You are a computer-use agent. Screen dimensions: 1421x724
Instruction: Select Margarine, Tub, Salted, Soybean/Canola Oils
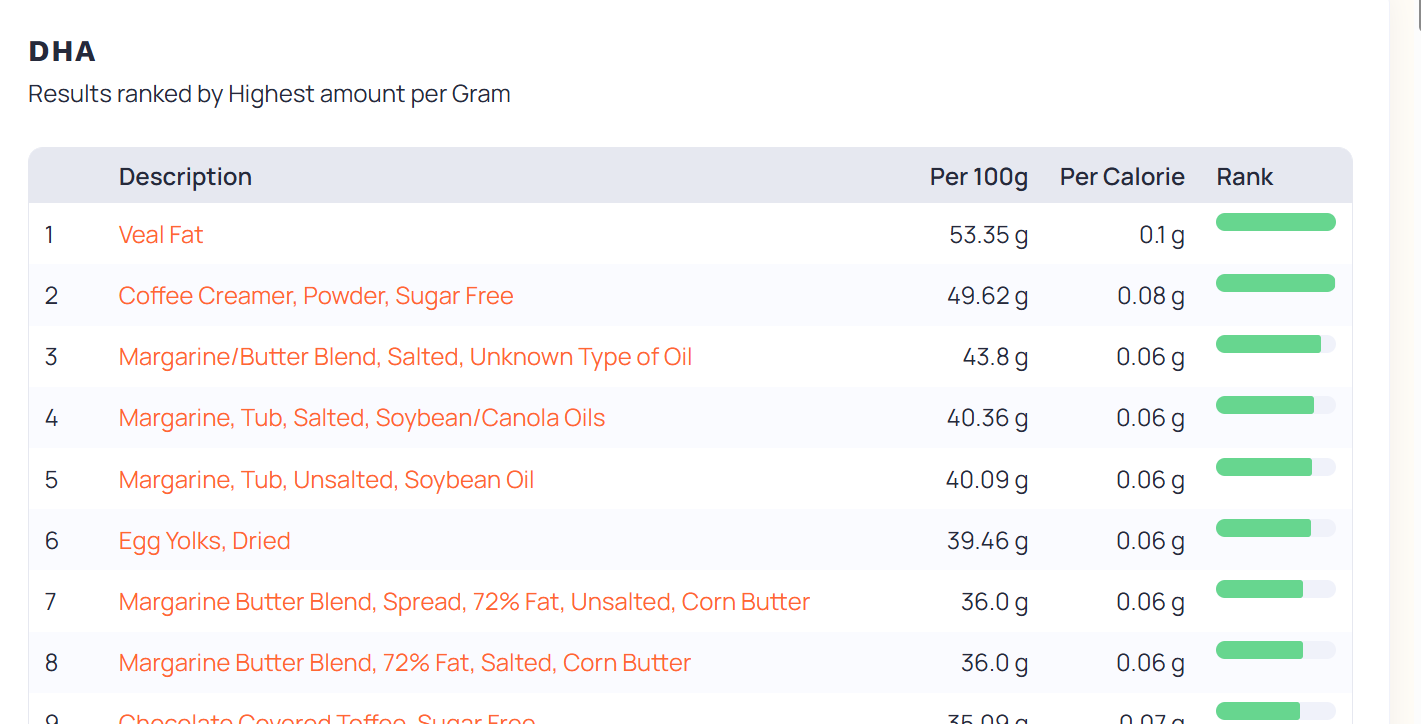[x=362, y=418]
